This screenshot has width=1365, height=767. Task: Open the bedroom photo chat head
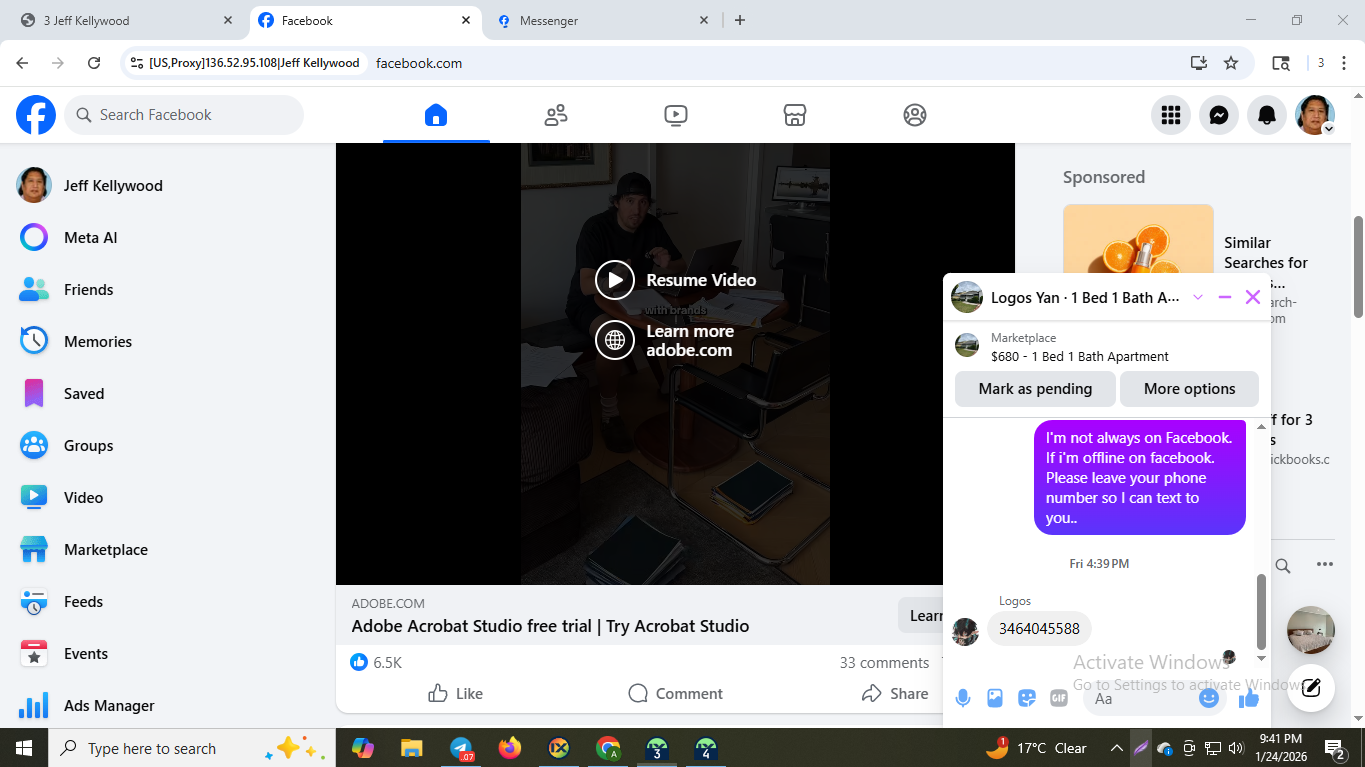tap(1311, 630)
